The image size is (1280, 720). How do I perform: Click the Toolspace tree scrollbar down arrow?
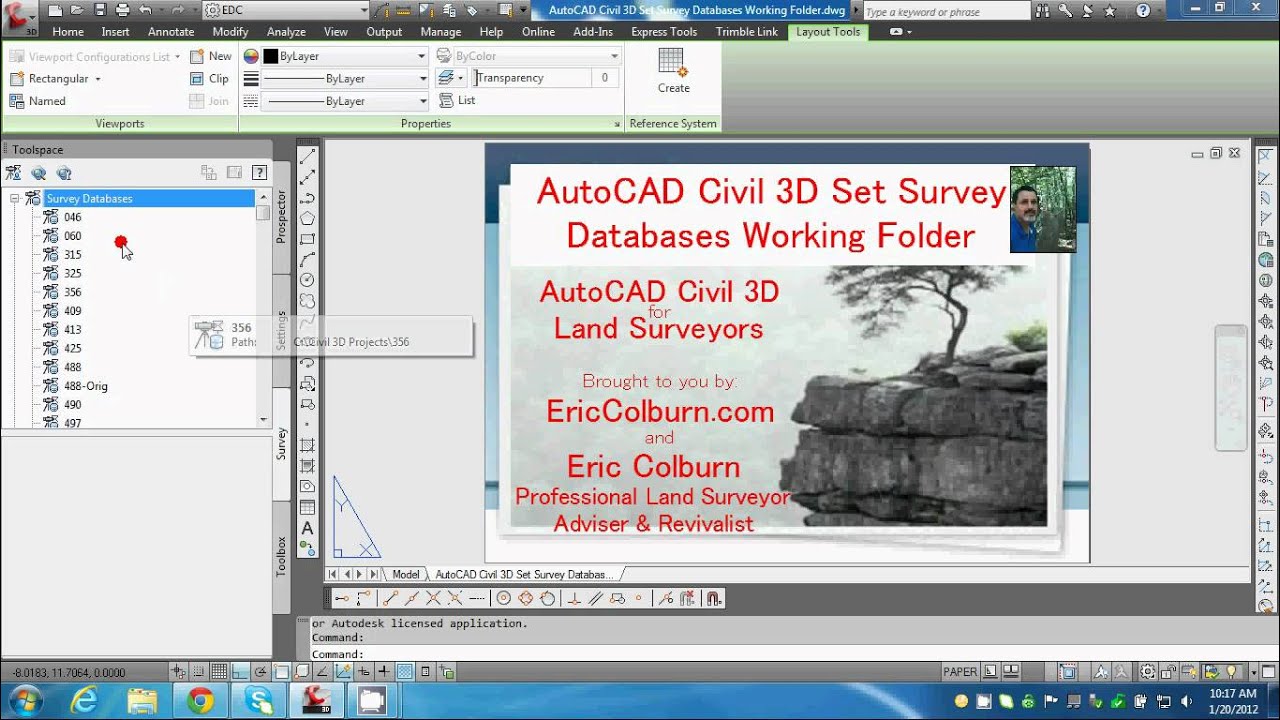(x=264, y=420)
